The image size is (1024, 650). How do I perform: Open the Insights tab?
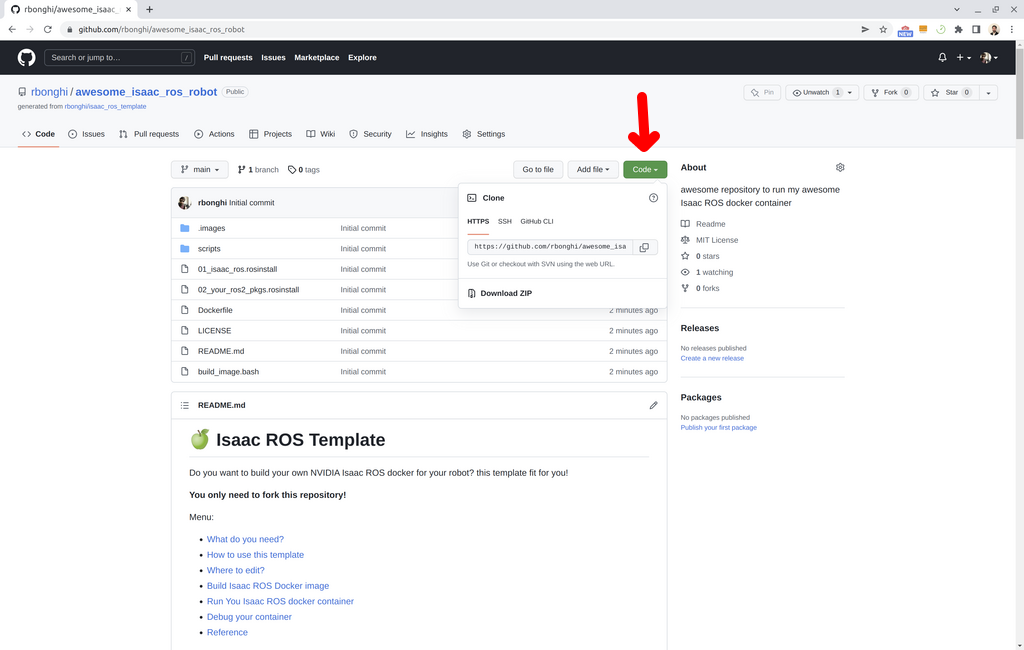(x=427, y=134)
